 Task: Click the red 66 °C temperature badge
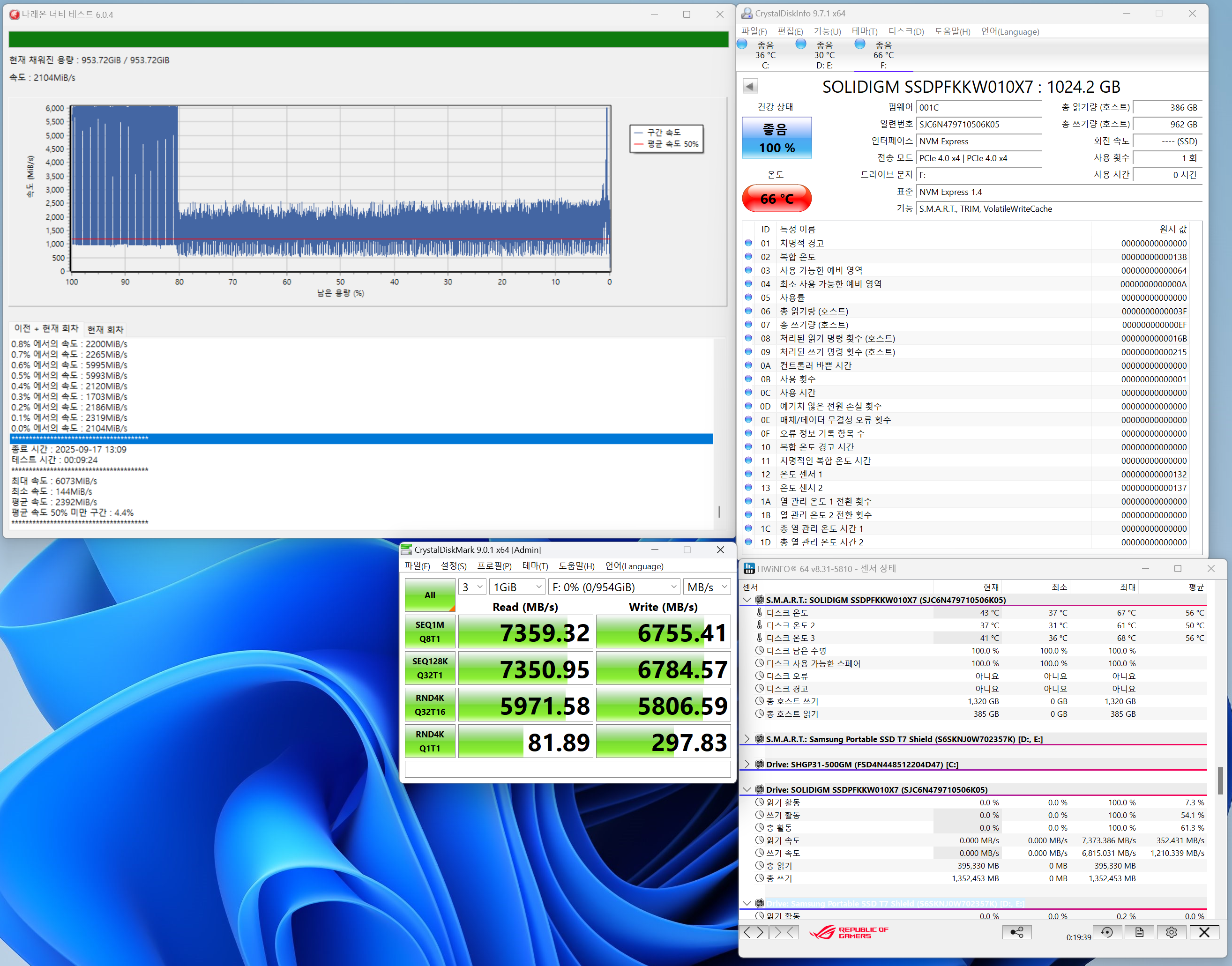[777, 199]
